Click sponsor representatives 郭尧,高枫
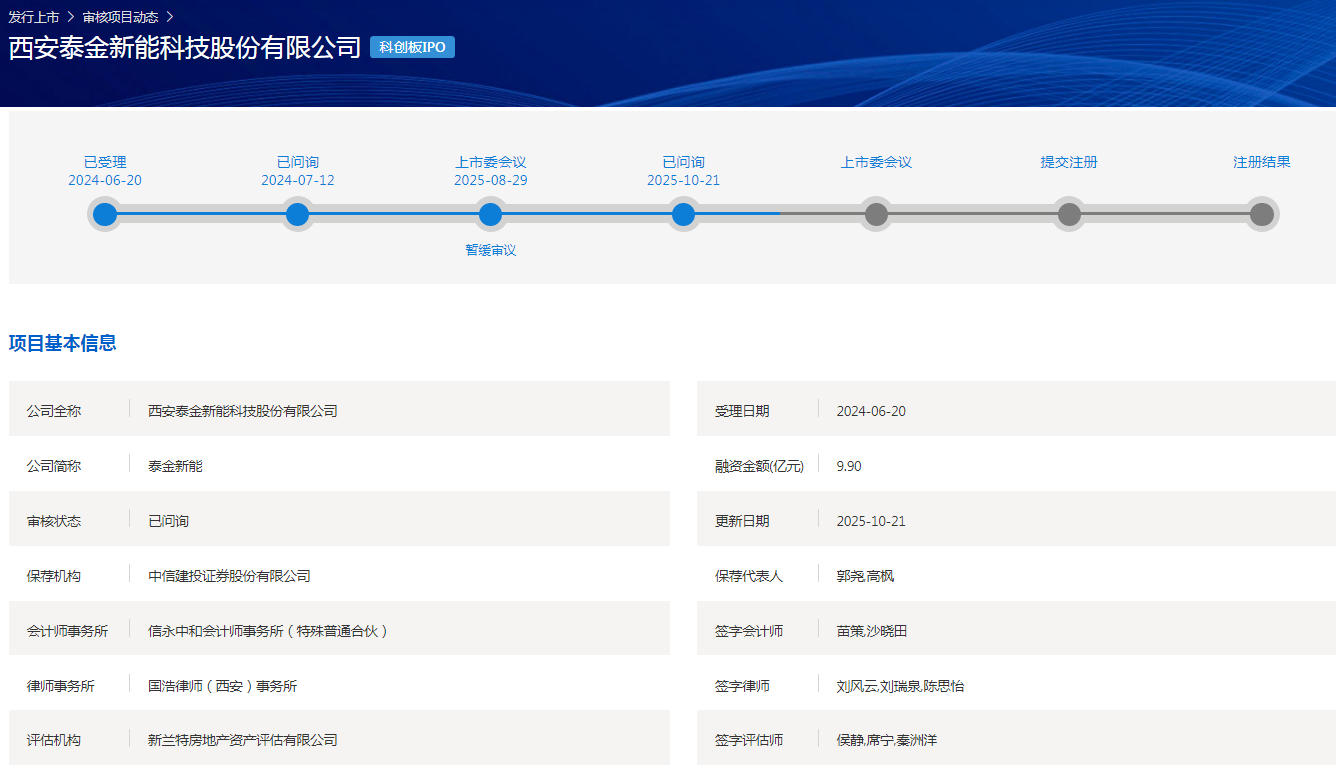Screen dimensions: 1336x774 pos(865,576)
